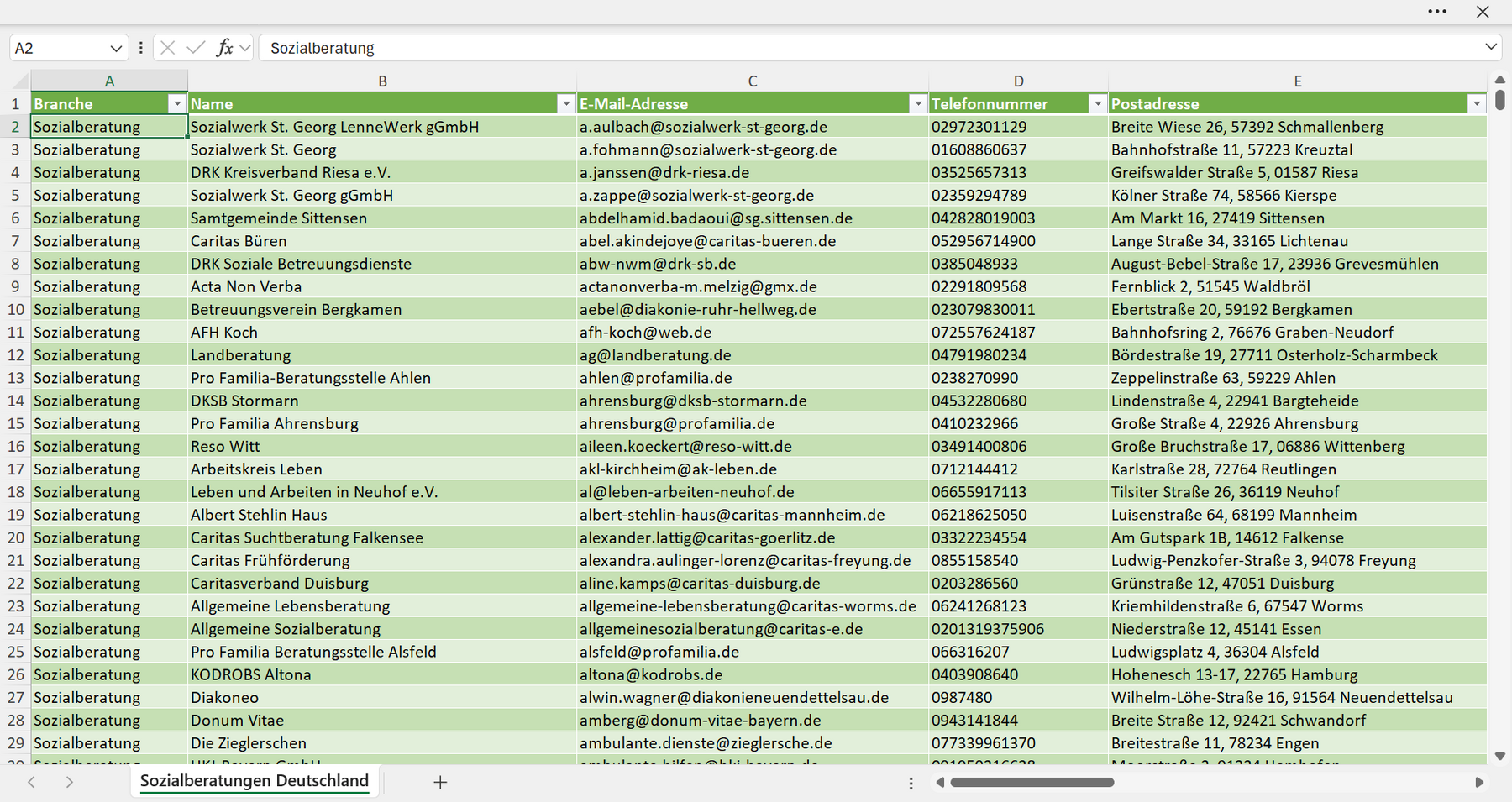1512x802 pixels.
Task: Select column B header
Action: (x=382, y=81)
